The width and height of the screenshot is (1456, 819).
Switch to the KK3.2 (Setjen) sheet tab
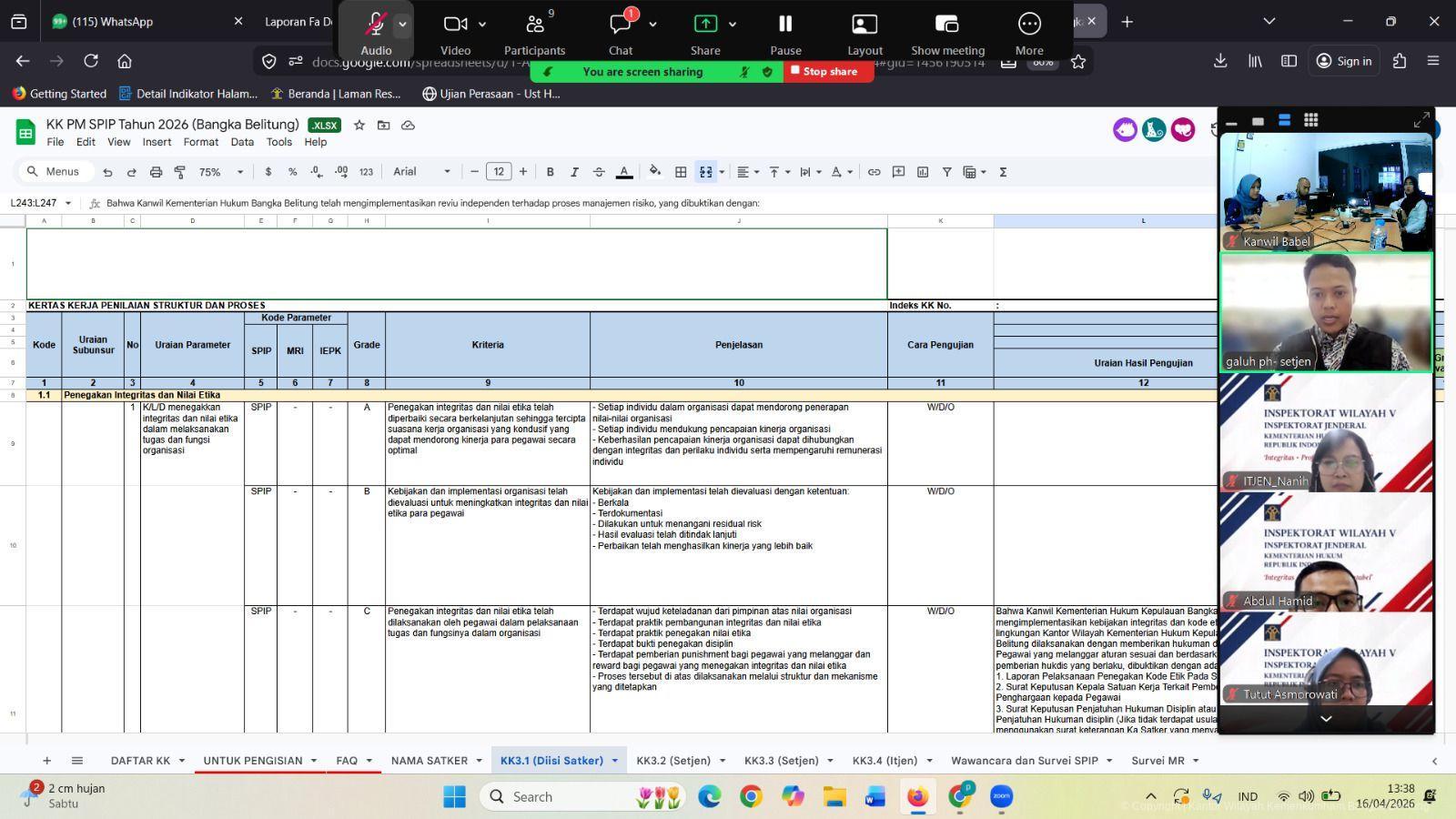[x=672, y=761]
